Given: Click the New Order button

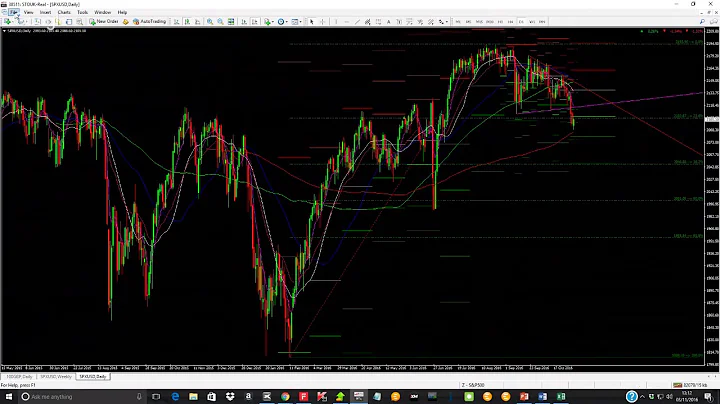Looking at the screenshot, I should (104, 22).
